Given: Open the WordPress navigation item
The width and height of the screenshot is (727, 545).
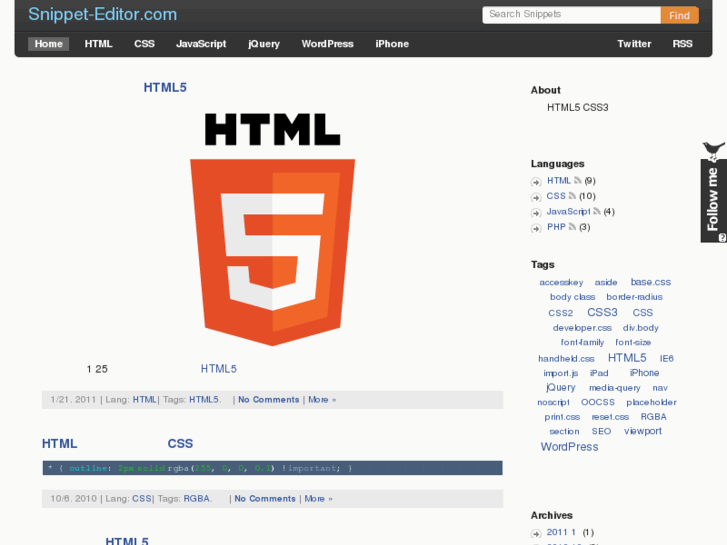Looking at the screenshot, I should (327, 44).
